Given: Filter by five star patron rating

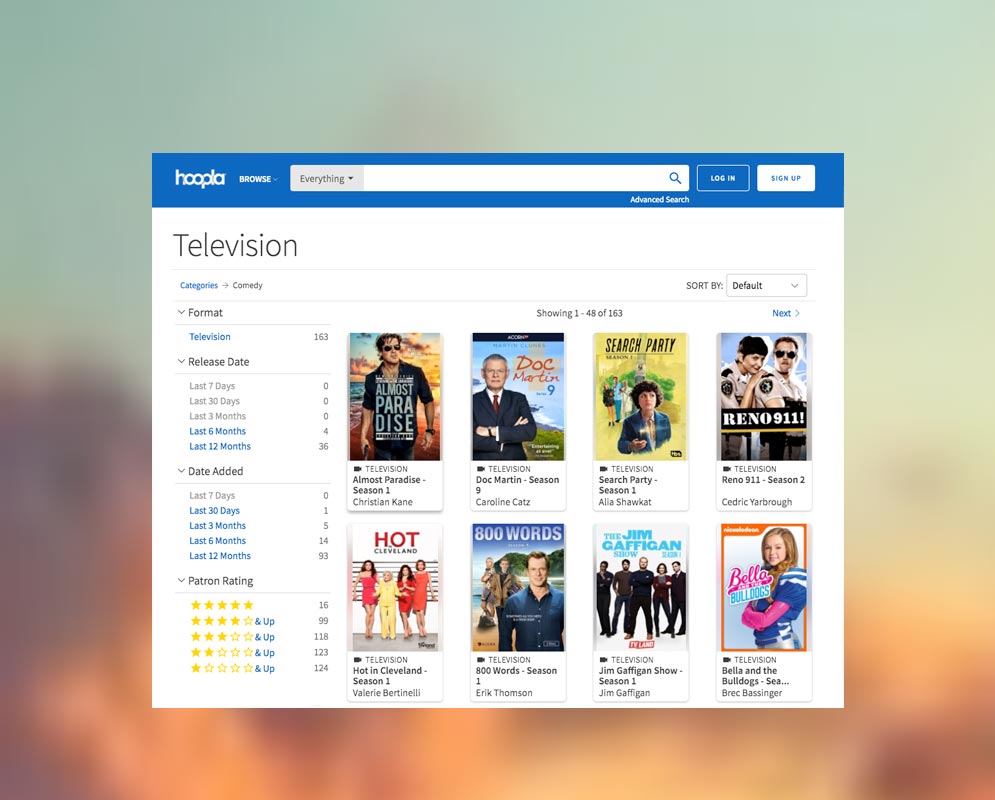Looking at the screenshot, I should point(222,605).
